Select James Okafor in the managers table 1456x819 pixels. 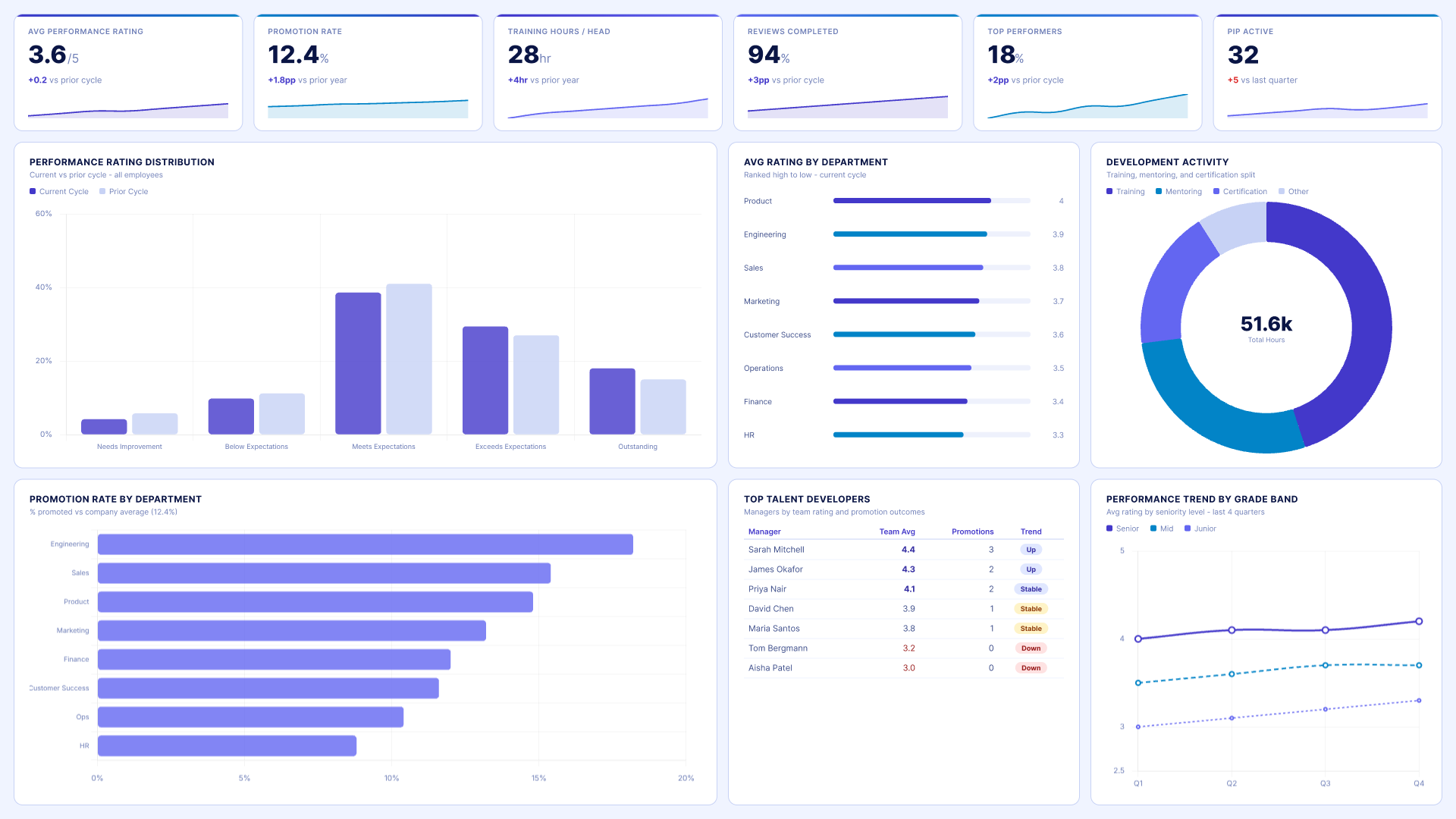(904, 570)
